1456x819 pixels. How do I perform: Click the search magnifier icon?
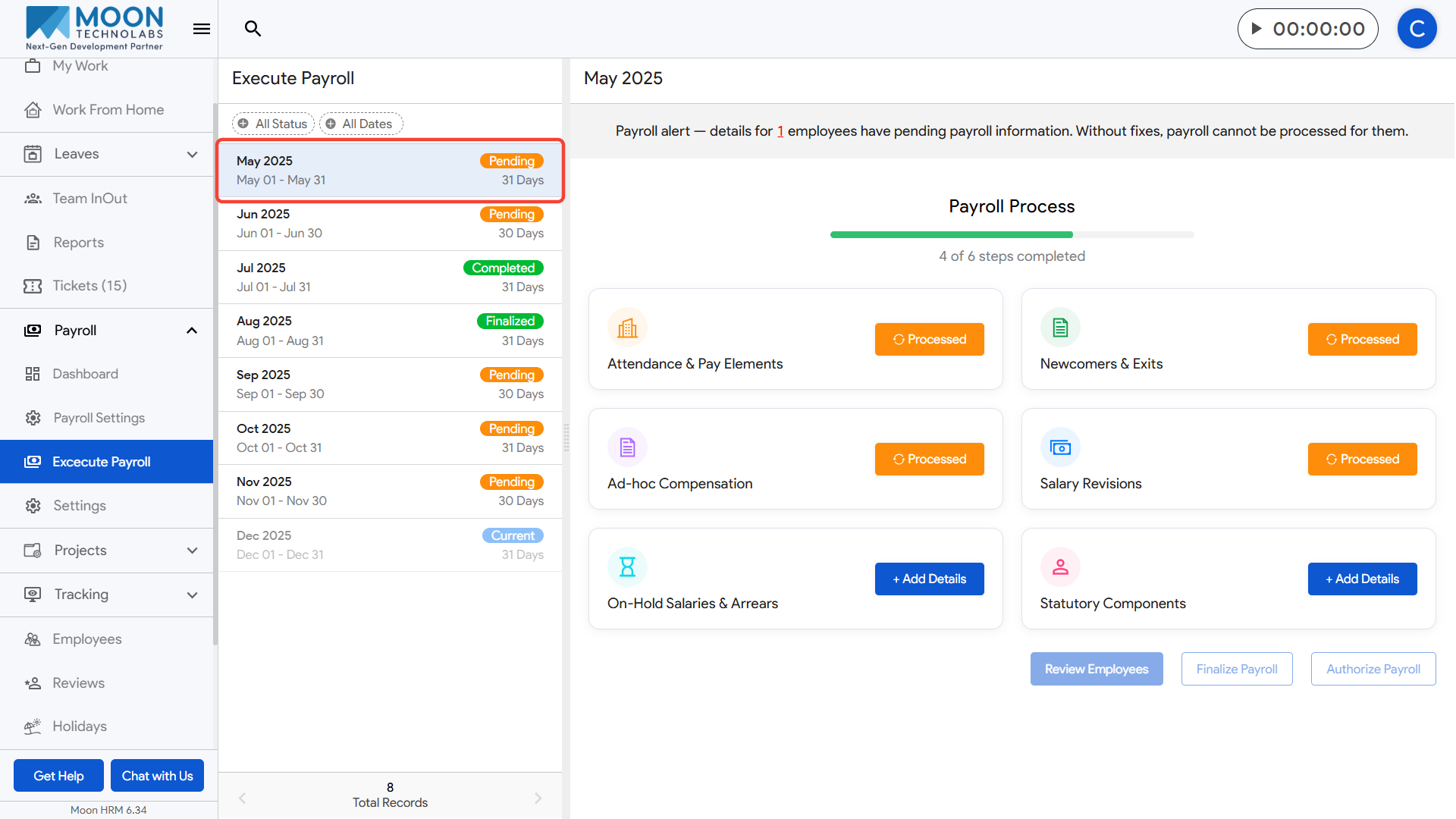point(253,29)
